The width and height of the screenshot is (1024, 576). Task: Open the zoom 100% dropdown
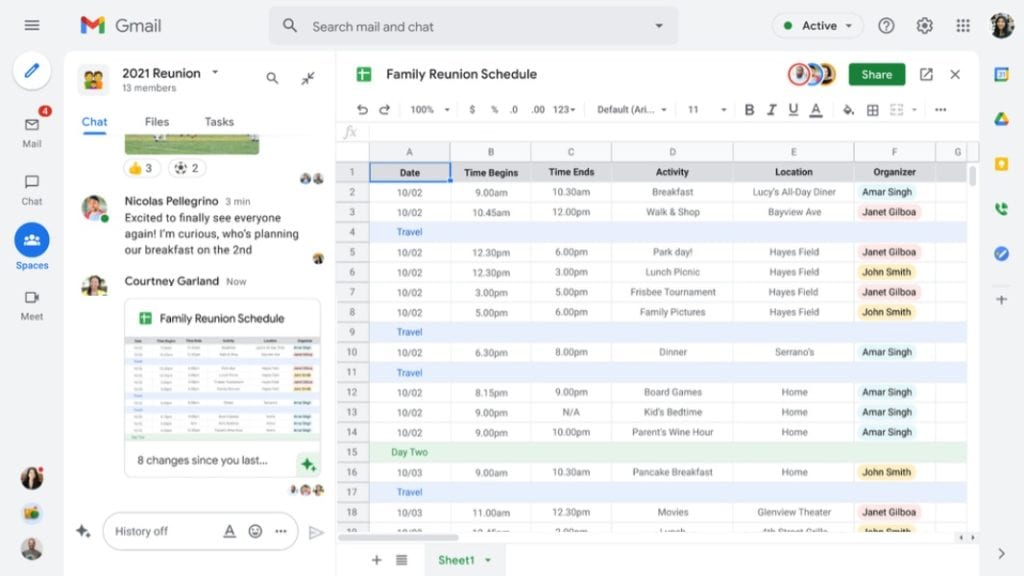(430, 110)
